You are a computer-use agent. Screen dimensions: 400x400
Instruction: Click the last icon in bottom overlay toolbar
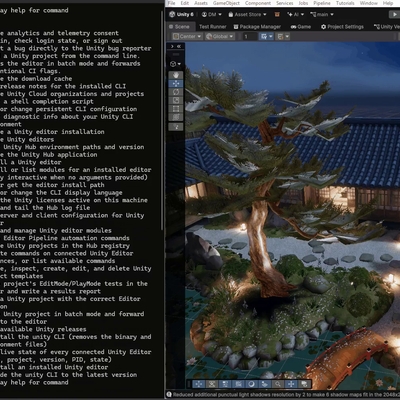click(x=304, y=384)
